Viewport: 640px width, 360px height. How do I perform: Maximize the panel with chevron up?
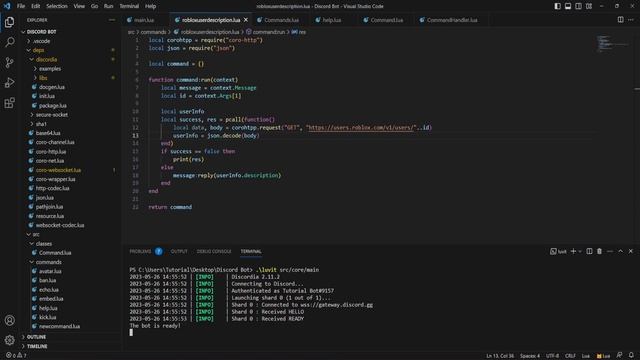click(x=620, y=251)
